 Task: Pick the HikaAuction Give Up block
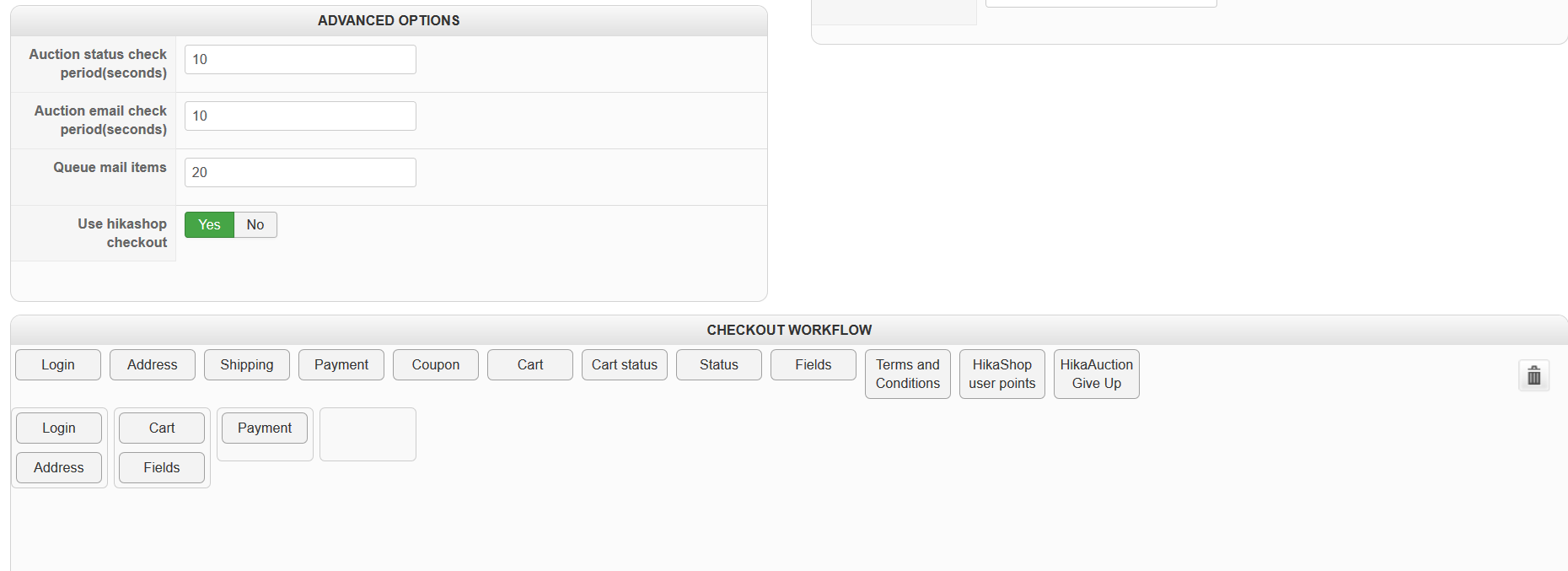pyautogui.click(x=1097, y=374)
